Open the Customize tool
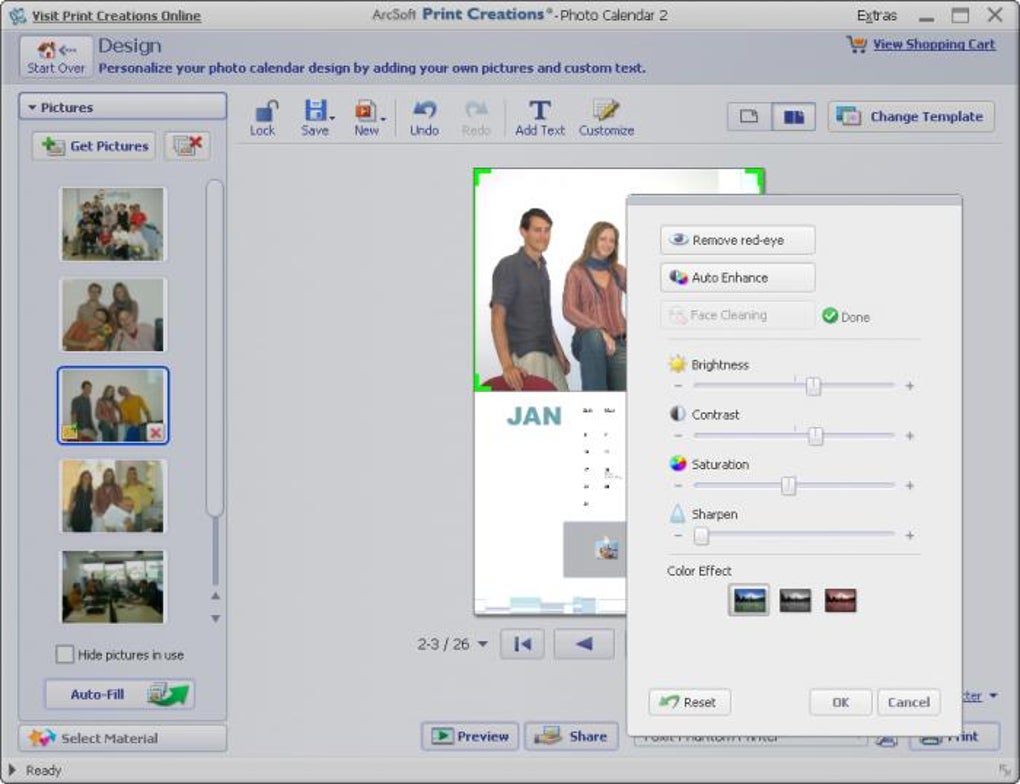The width and height of the screenshot is (1020, 784). [606, 118]
